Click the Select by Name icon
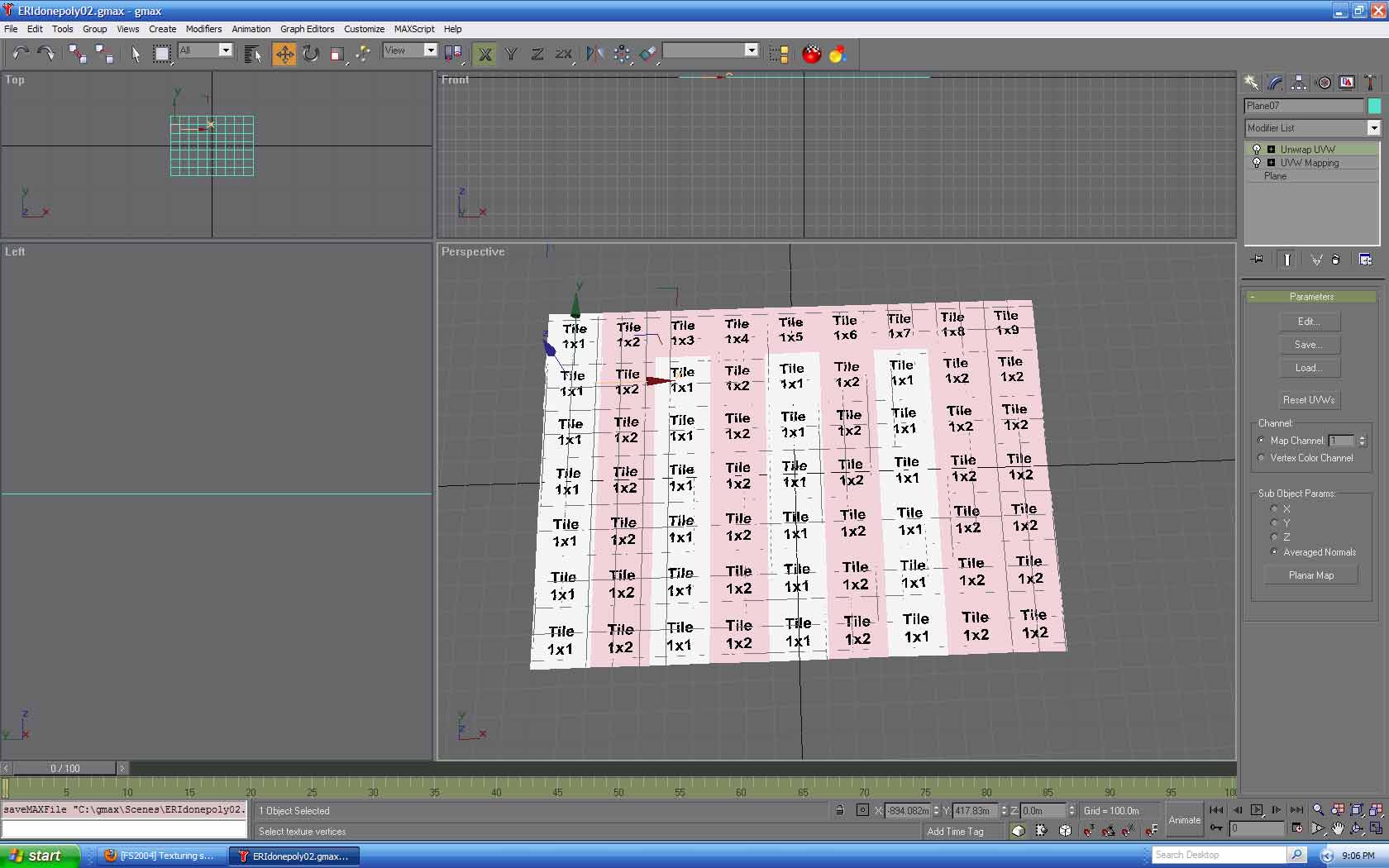The height and width of the screenshot is (868, 1389). coord(253,55)
